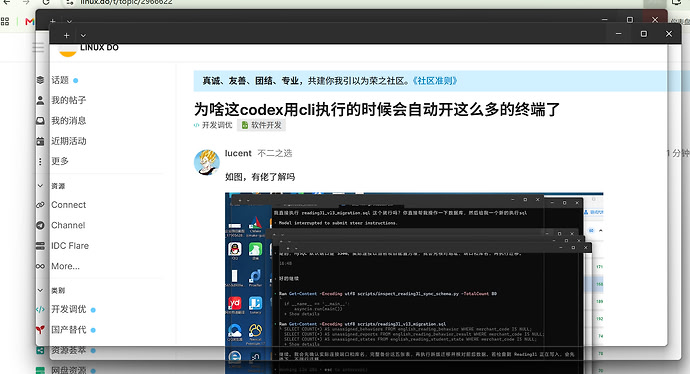Image resolution: width=690 pixels, height=374 pixels.
Task: Open 近期活动 calendar icon
Action: coord(40,141)
